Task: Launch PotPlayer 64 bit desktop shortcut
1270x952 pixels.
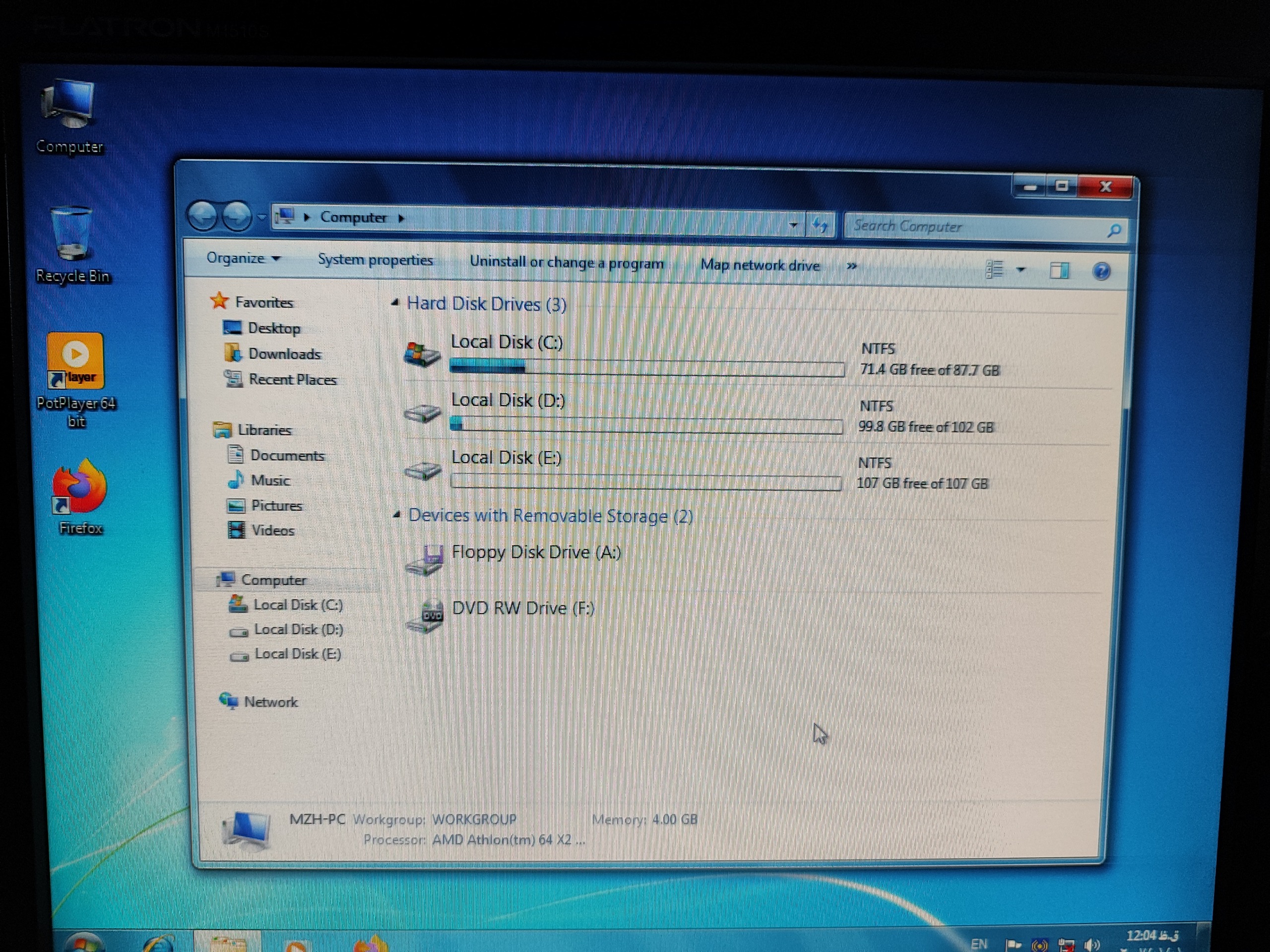Action: point(75,361)
